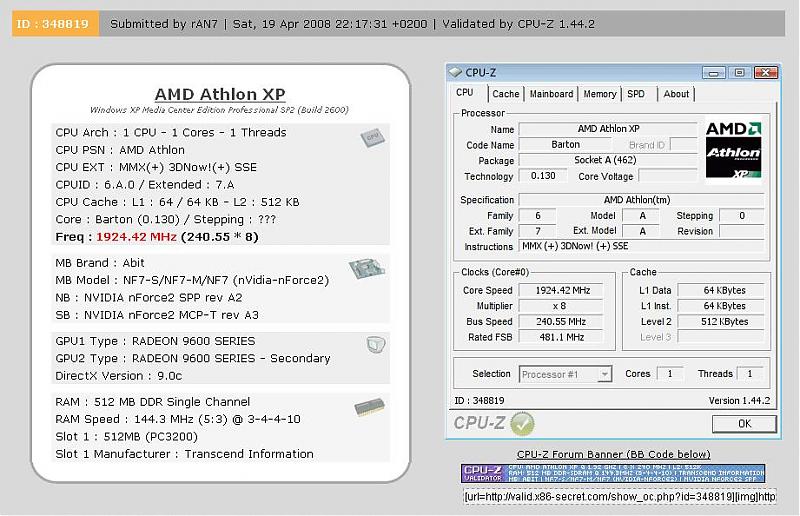Switch to the Cache tab
This screenshot has width=800, height=516.
coord(506,94)
